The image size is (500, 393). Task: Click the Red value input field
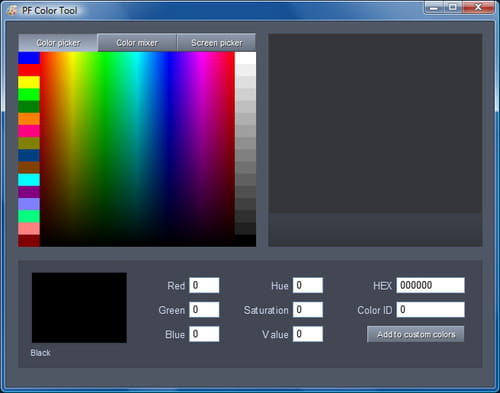[x=204, y=285]
